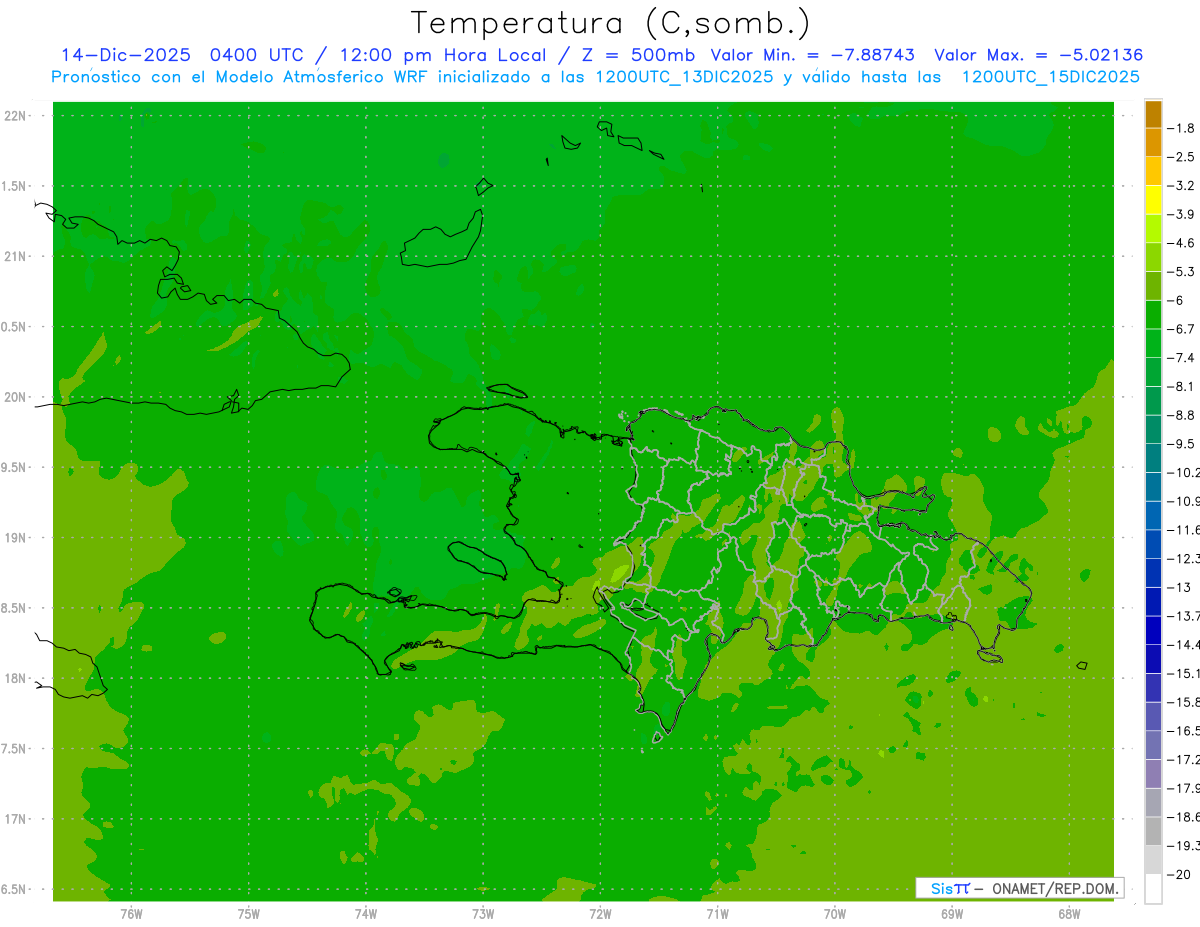Click the date "14-Dic-2025" in header
The width and height of the screenshot is (1200, 927).
point(125,55)
